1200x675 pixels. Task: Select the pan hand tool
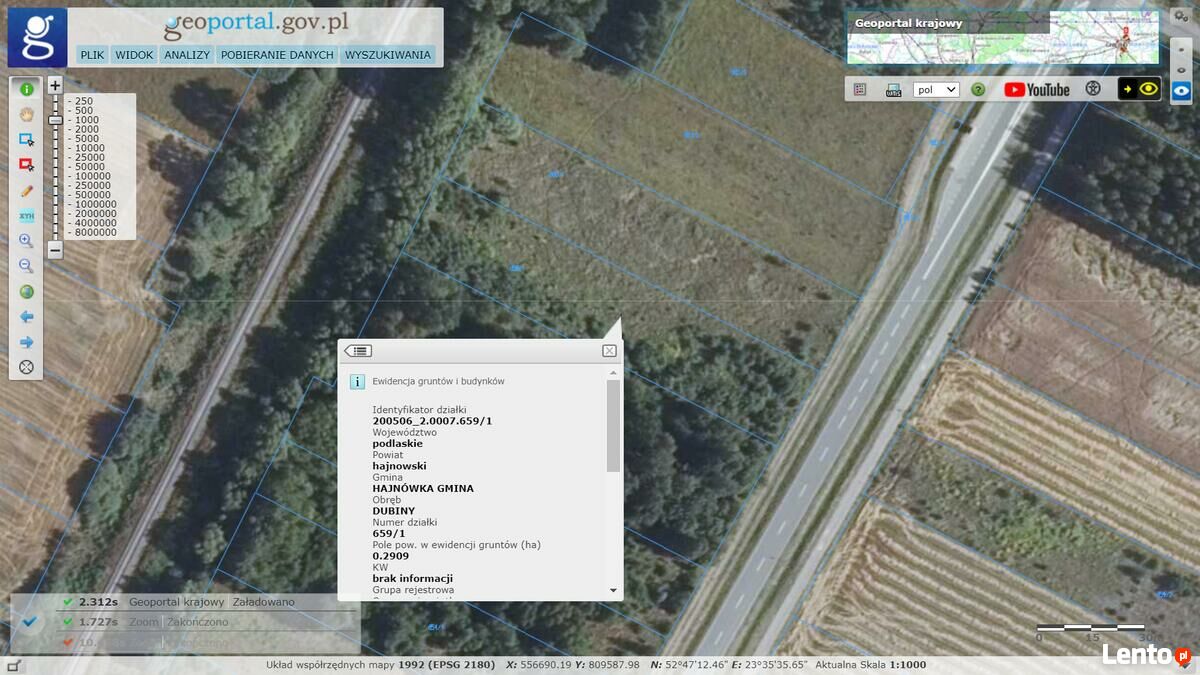[x=26, y=114]
